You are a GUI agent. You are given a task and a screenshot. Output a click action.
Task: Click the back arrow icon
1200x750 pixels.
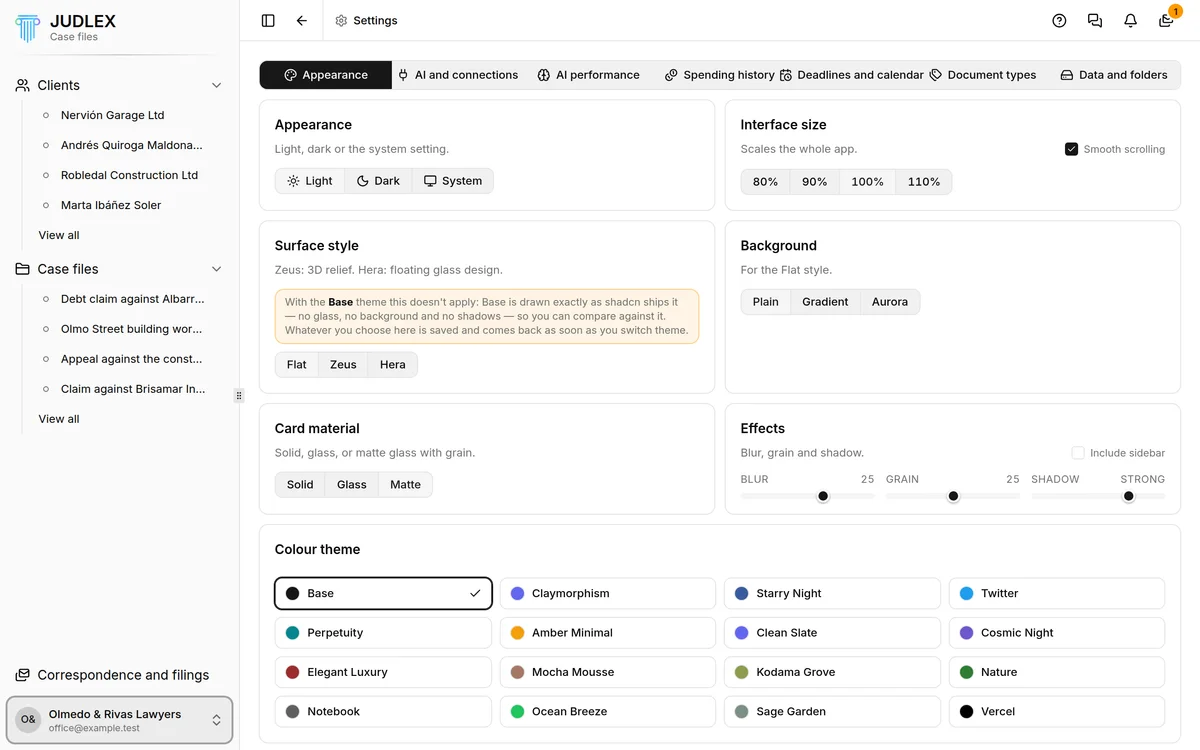coord(302,20)
